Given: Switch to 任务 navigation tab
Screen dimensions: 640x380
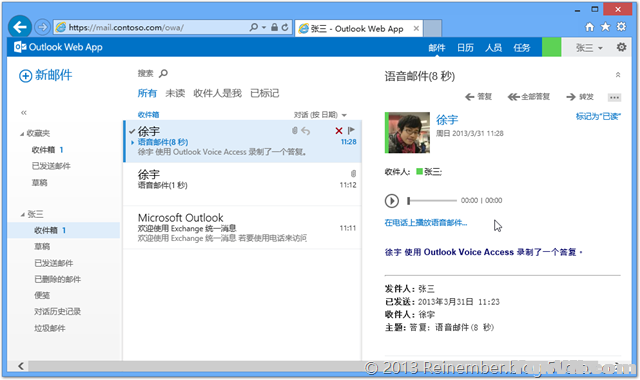Looking at the screenshot, I should pyautogui.click(x=522, y=48).
